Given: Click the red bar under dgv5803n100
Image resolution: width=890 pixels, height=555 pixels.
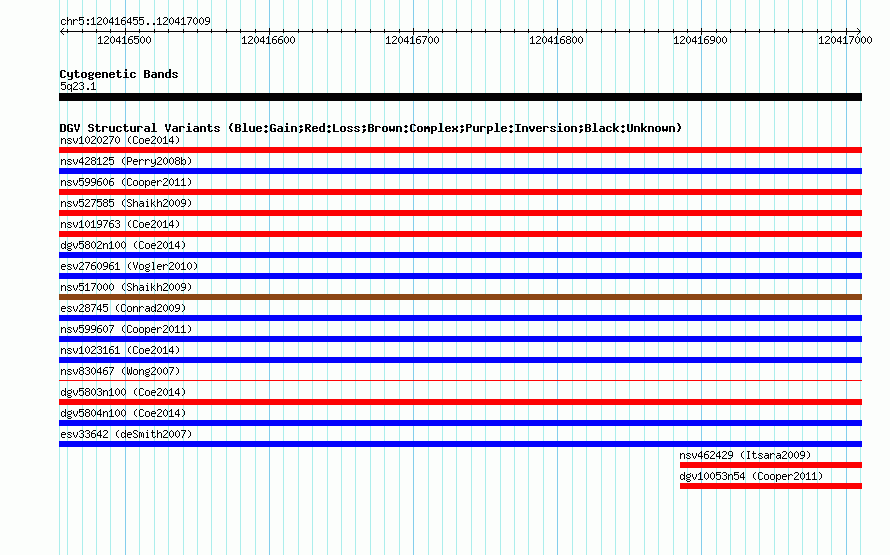Looking at the screenshot, I should (460, 402).
